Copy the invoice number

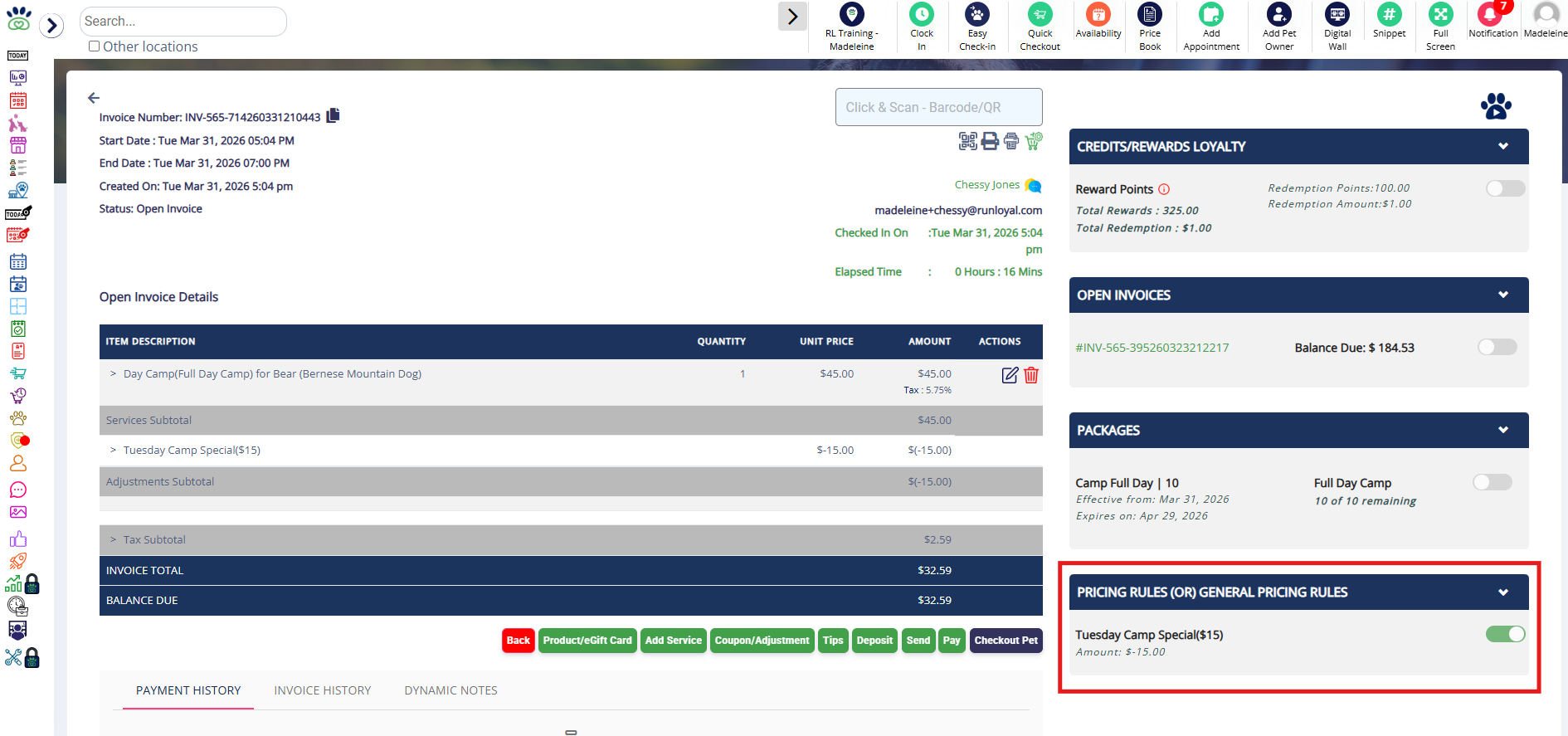[333, 115]
